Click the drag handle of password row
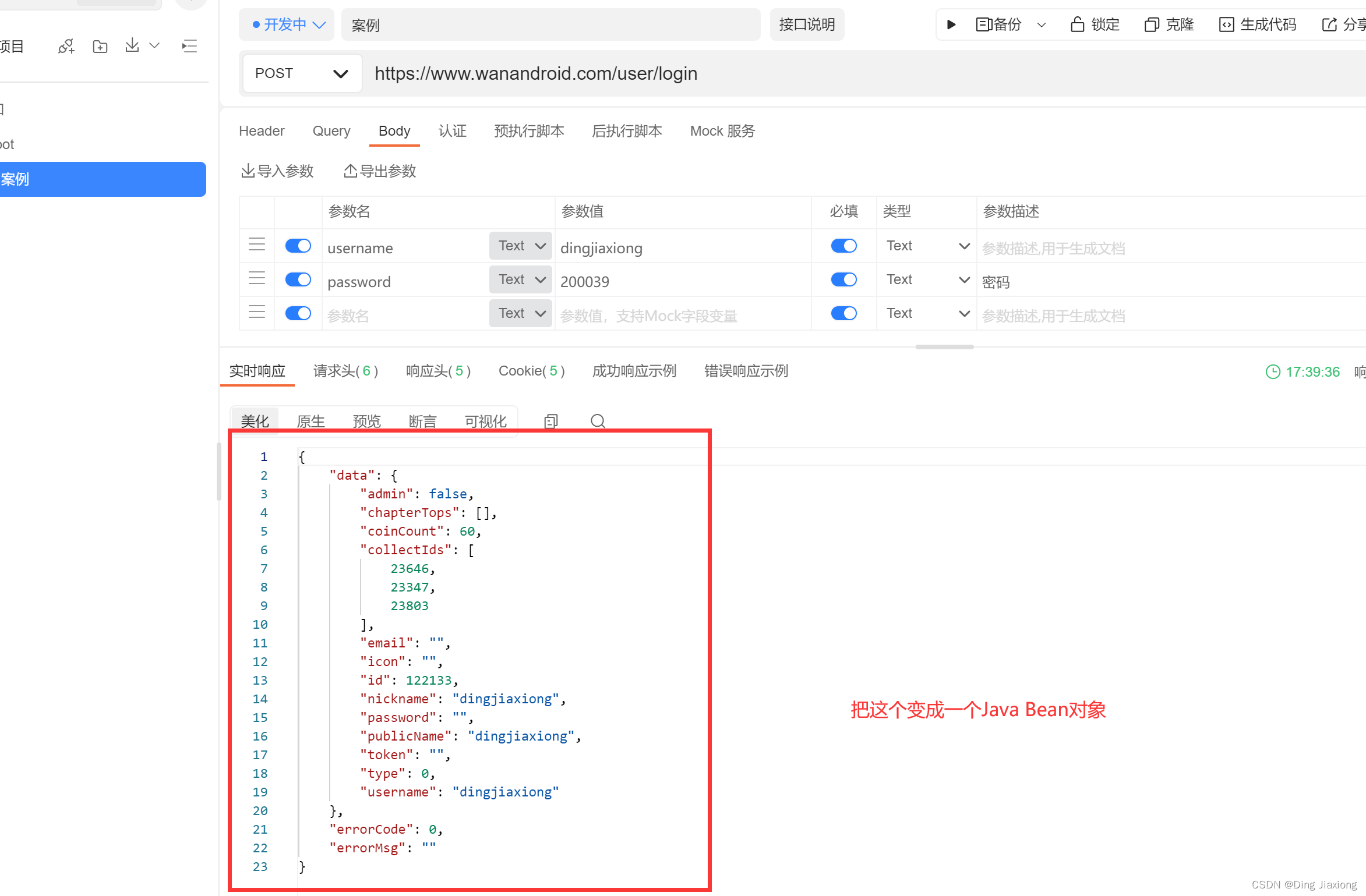The height and width of the screenshot is (896, 1366). pos(257,278)
